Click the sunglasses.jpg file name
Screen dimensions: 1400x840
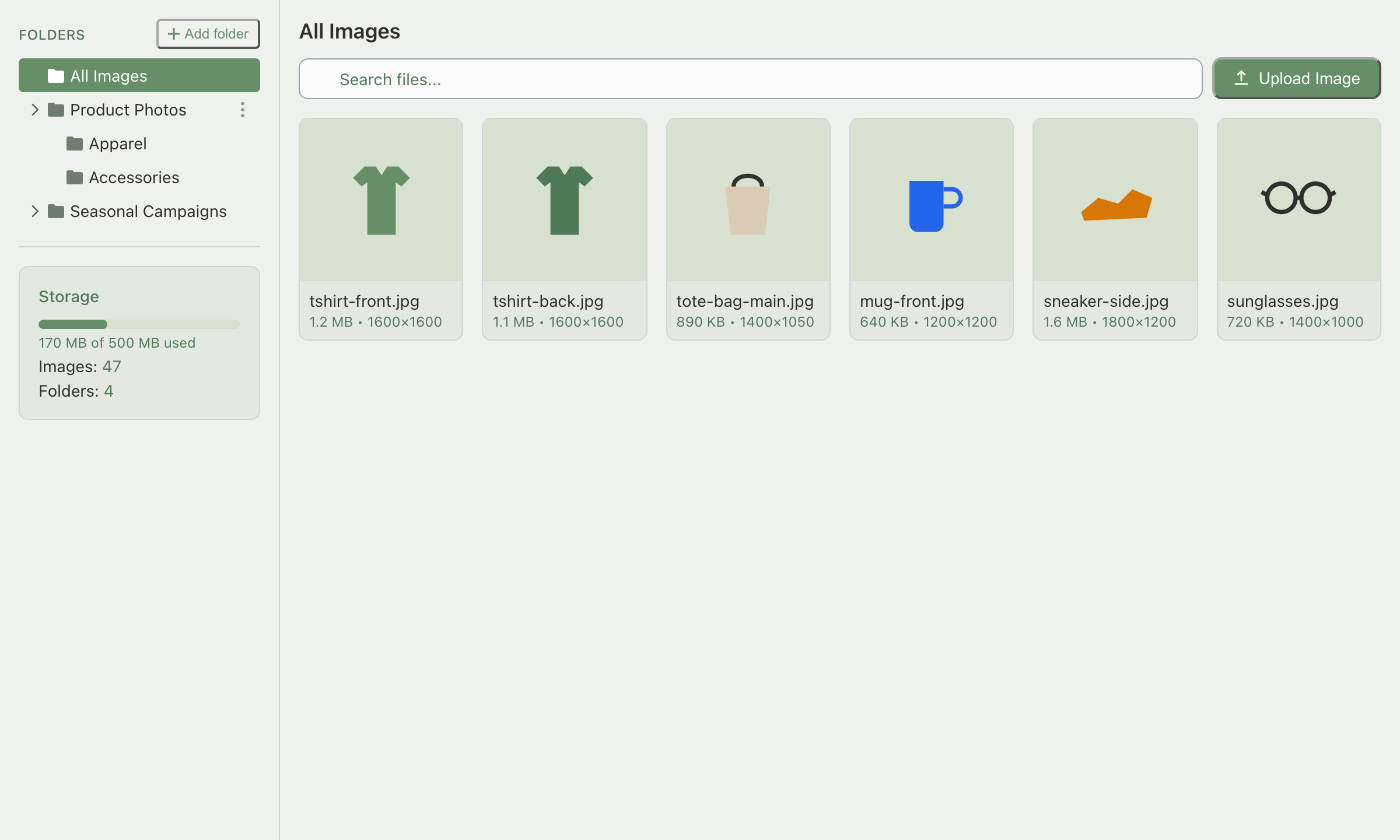[1283, 301]
